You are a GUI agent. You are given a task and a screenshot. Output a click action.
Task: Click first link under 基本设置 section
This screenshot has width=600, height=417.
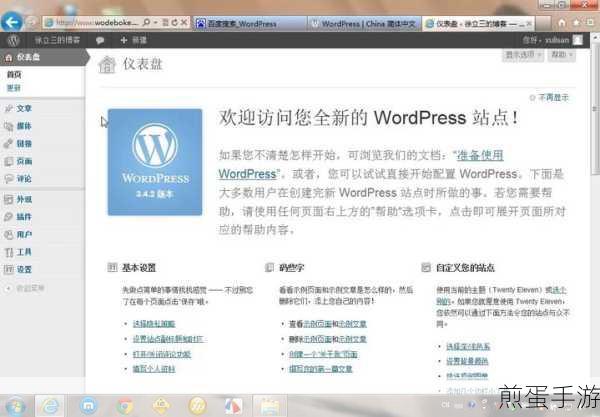click(154, 324)
